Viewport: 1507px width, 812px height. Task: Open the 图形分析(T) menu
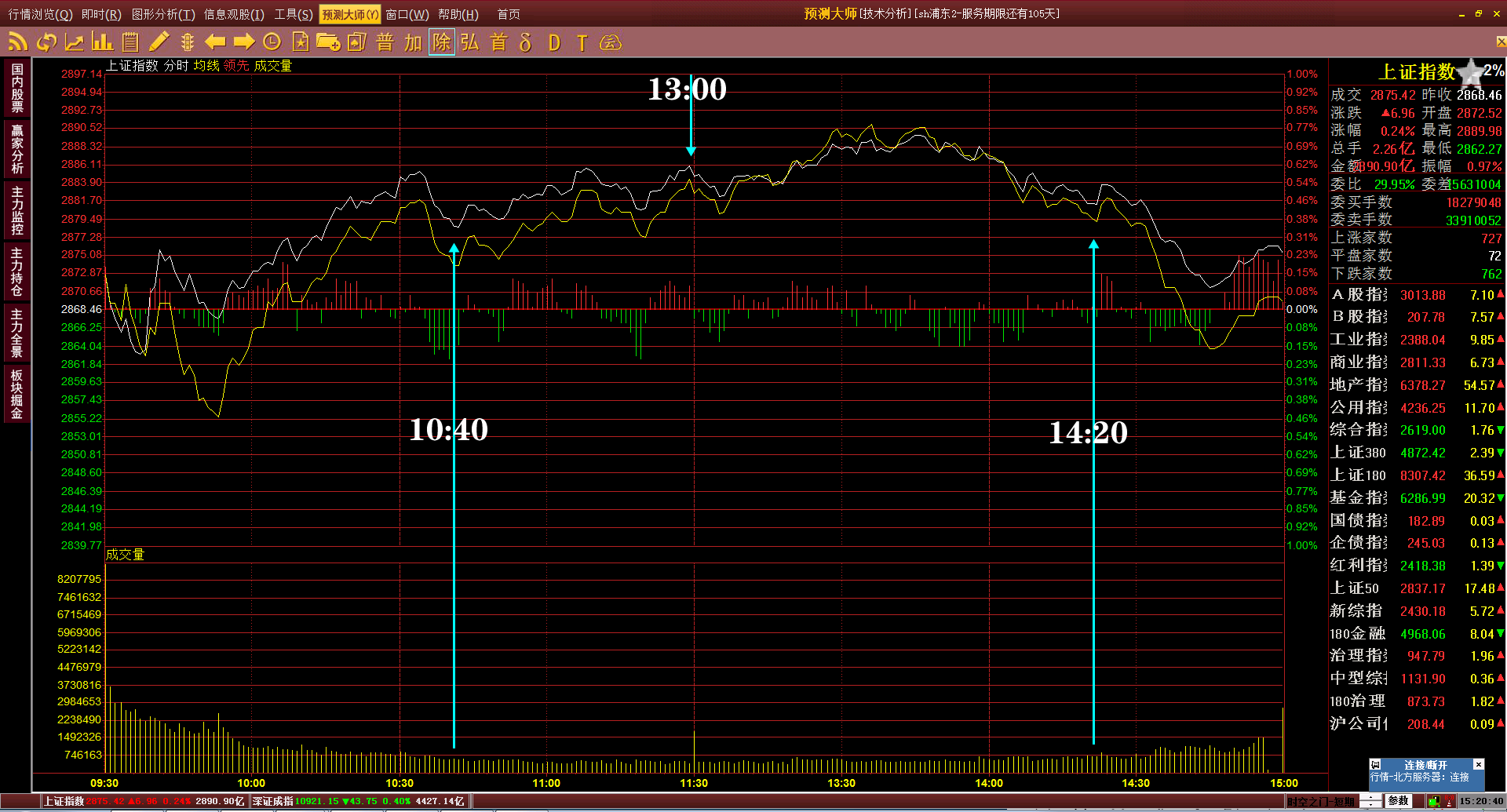point(163,14)
